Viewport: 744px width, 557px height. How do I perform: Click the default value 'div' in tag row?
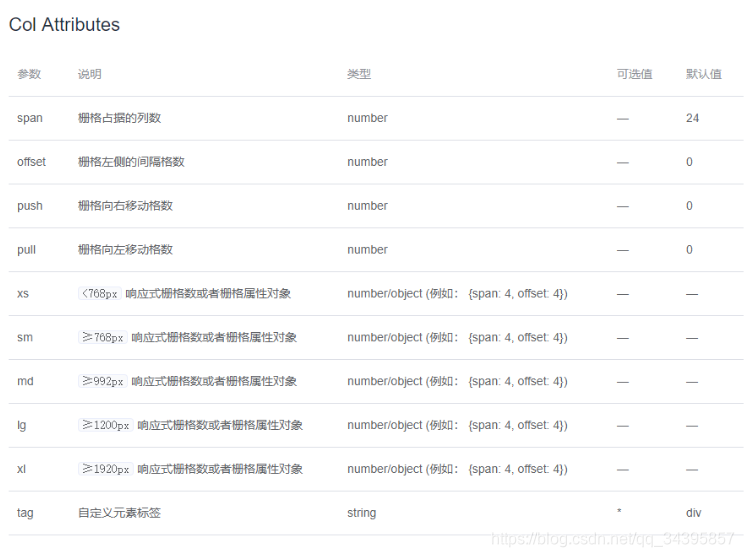693,513
